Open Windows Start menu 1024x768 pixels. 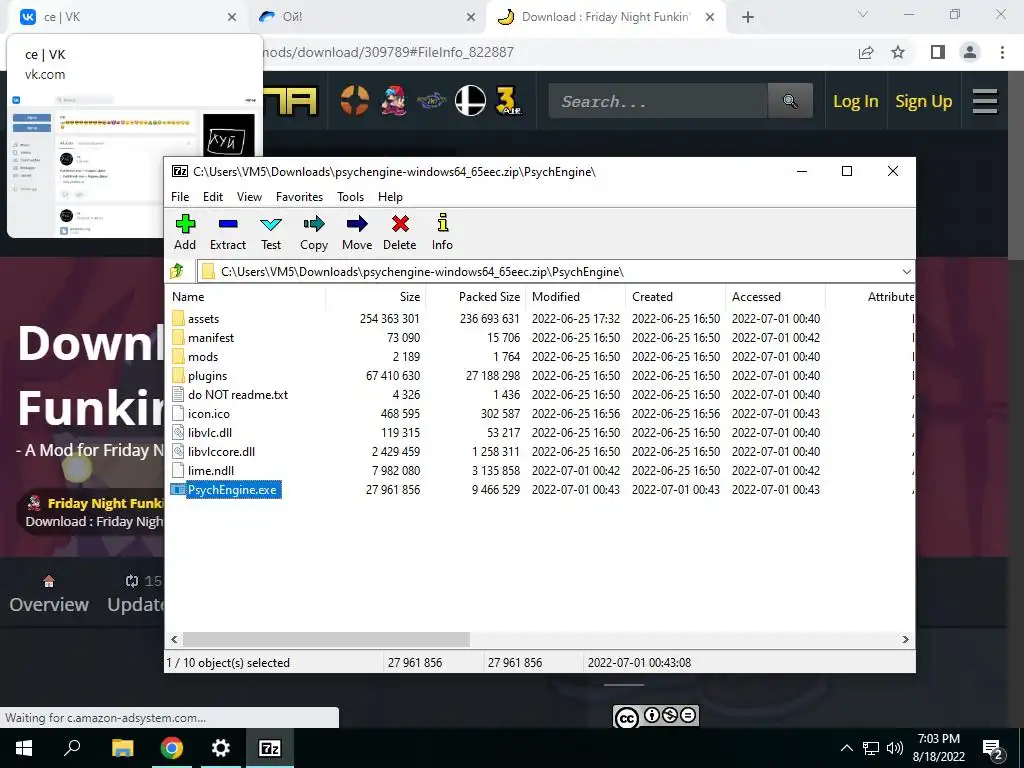(x=24, y=748)
